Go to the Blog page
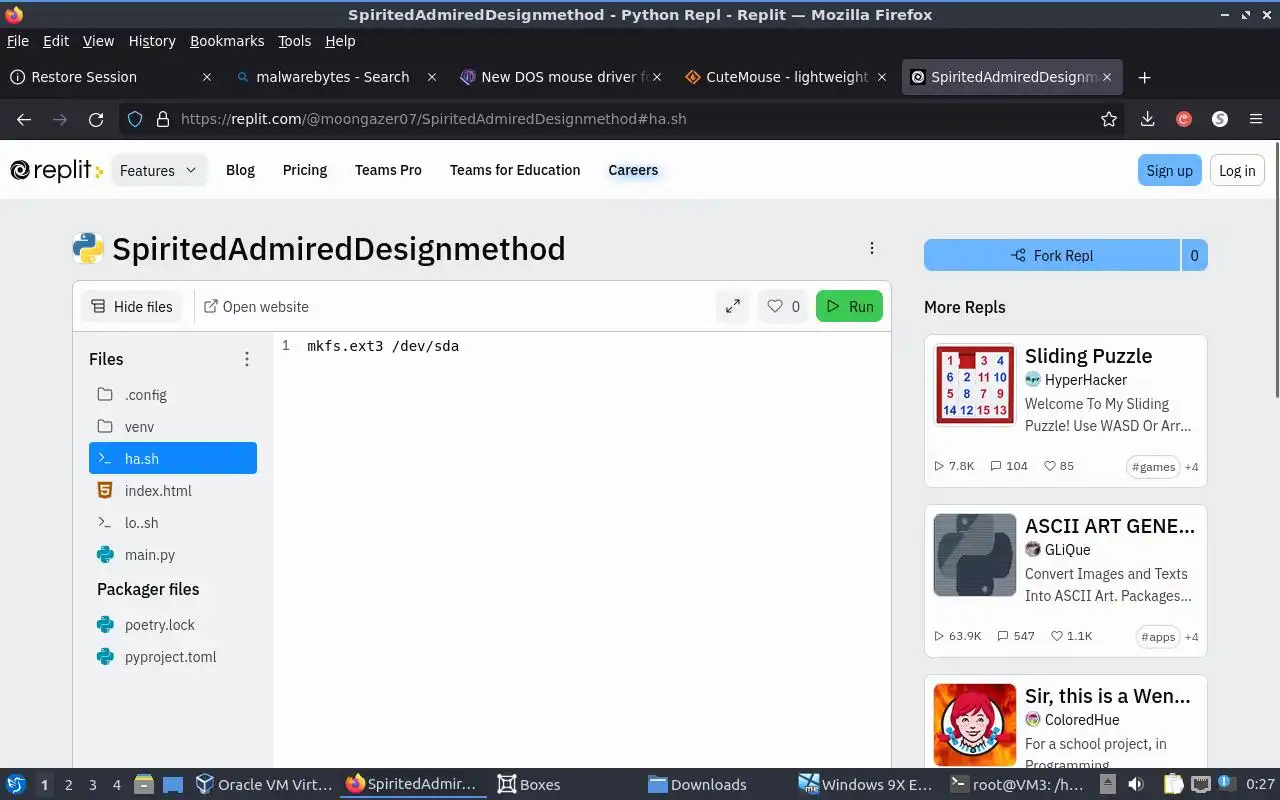Viewport: 1280px width, 800px height. (x=240, y=170)
